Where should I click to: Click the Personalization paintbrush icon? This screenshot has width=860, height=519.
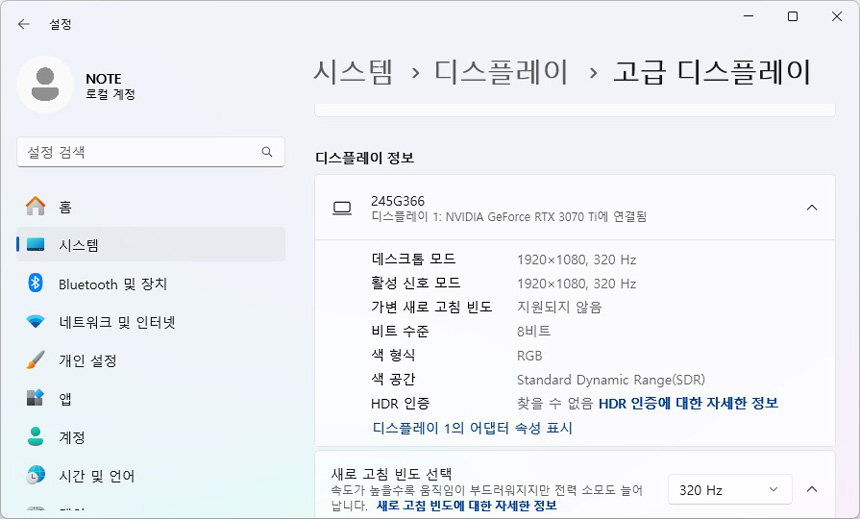(x=36, y=360)
